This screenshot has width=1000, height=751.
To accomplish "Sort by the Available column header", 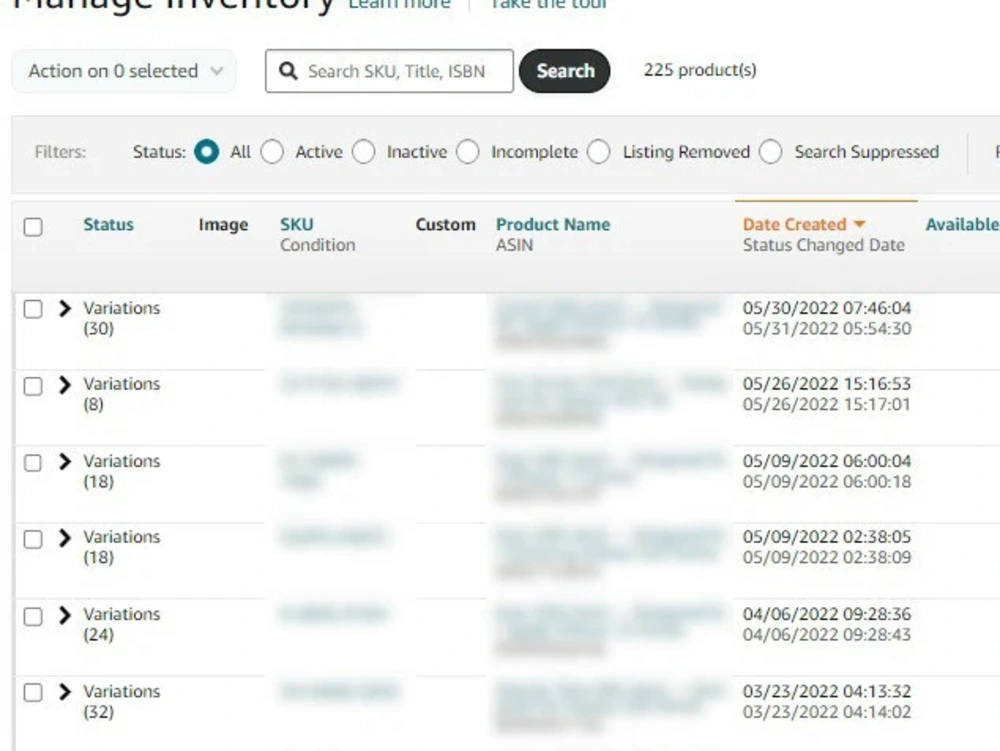I will (962, 224).
